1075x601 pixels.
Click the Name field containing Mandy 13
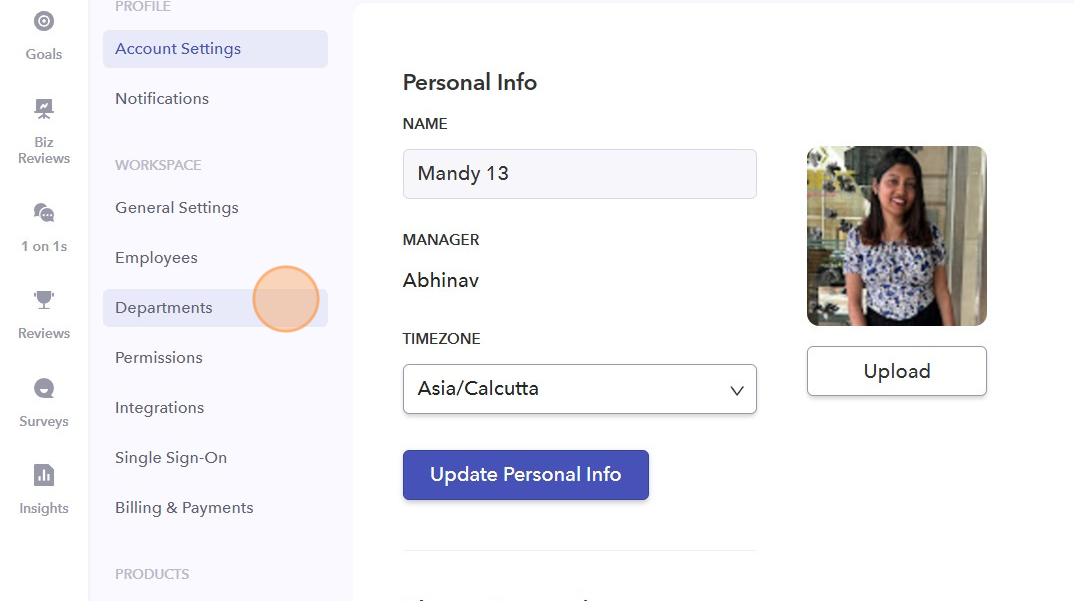pyautogui.click(x=580, y=174)
